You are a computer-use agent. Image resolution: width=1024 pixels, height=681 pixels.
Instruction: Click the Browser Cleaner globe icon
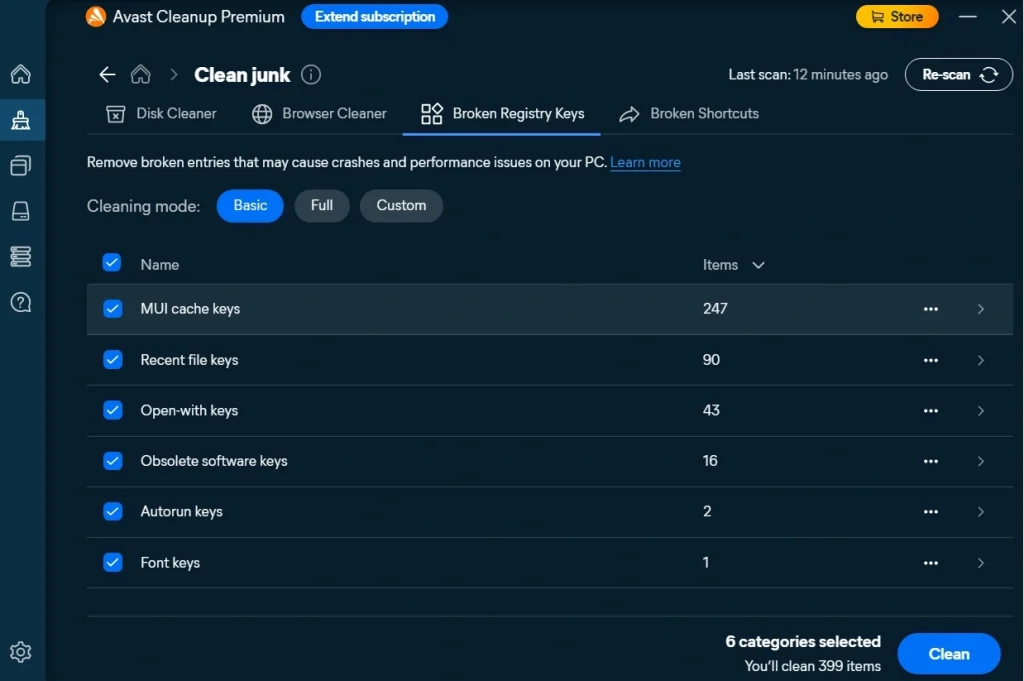coord(262,114)
